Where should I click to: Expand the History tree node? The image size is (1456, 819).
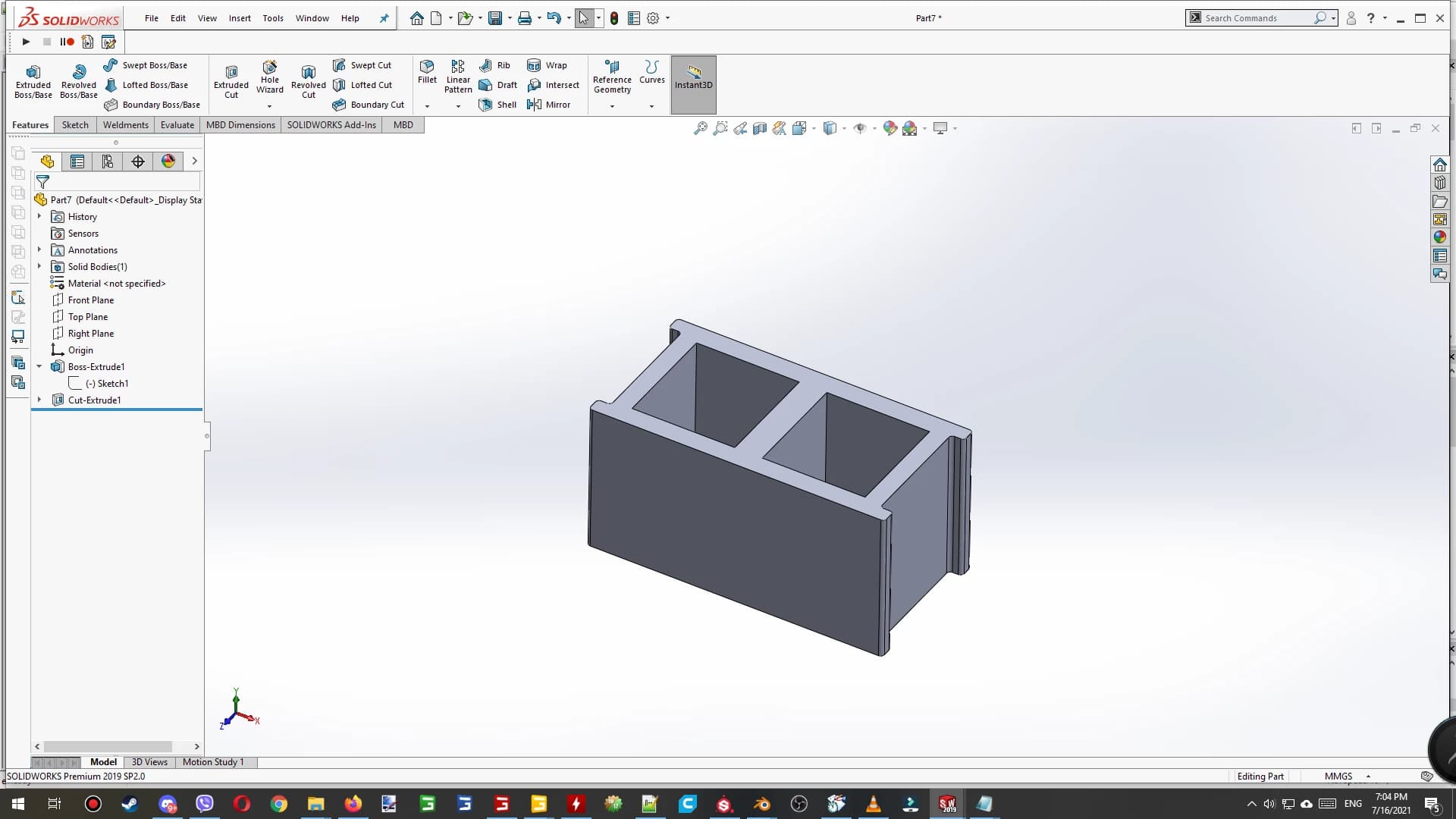[x=39, y=216]
